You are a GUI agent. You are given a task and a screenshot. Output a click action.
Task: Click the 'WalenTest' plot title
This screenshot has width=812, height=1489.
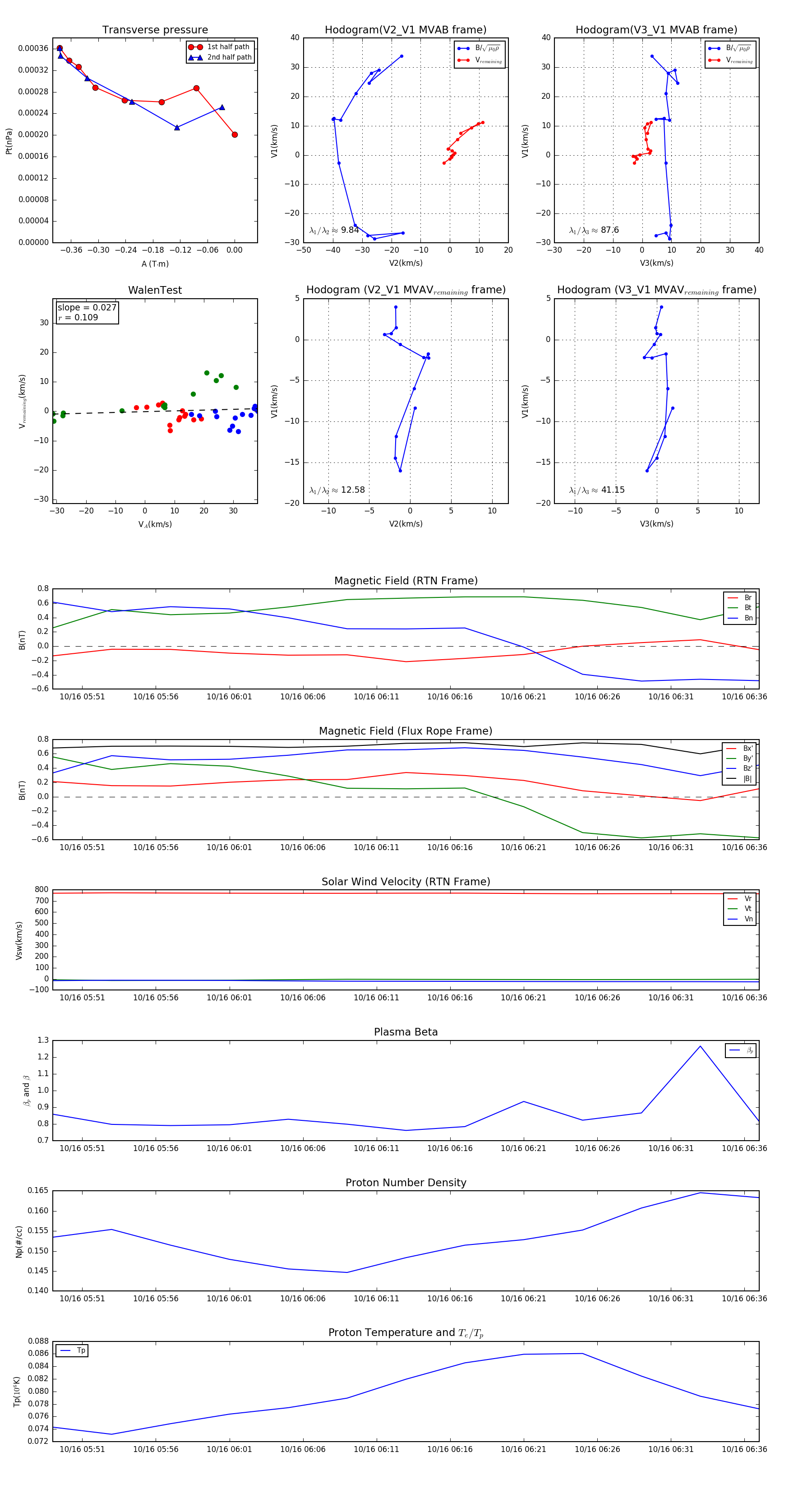pos(155,290)
